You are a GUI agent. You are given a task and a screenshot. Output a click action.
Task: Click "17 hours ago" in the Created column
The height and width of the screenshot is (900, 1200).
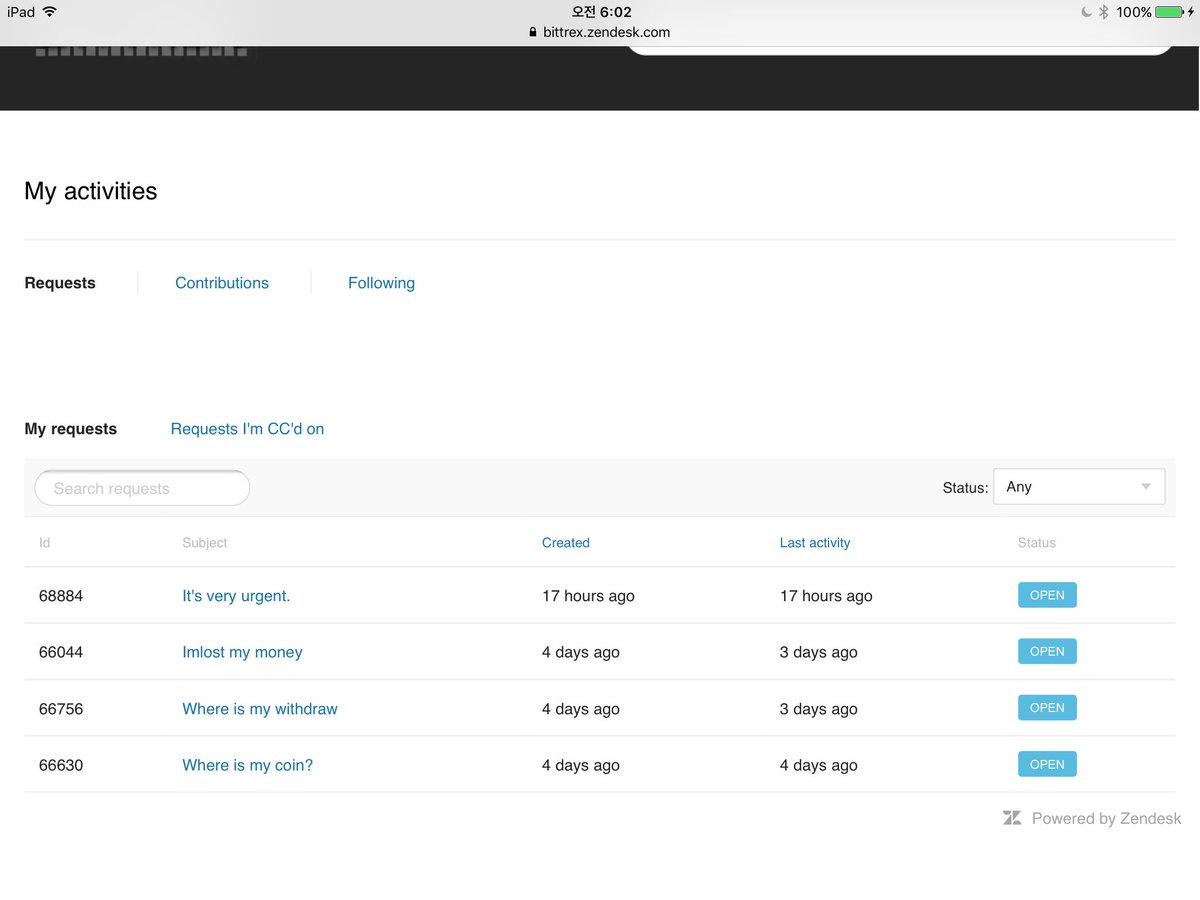(588, 596)
